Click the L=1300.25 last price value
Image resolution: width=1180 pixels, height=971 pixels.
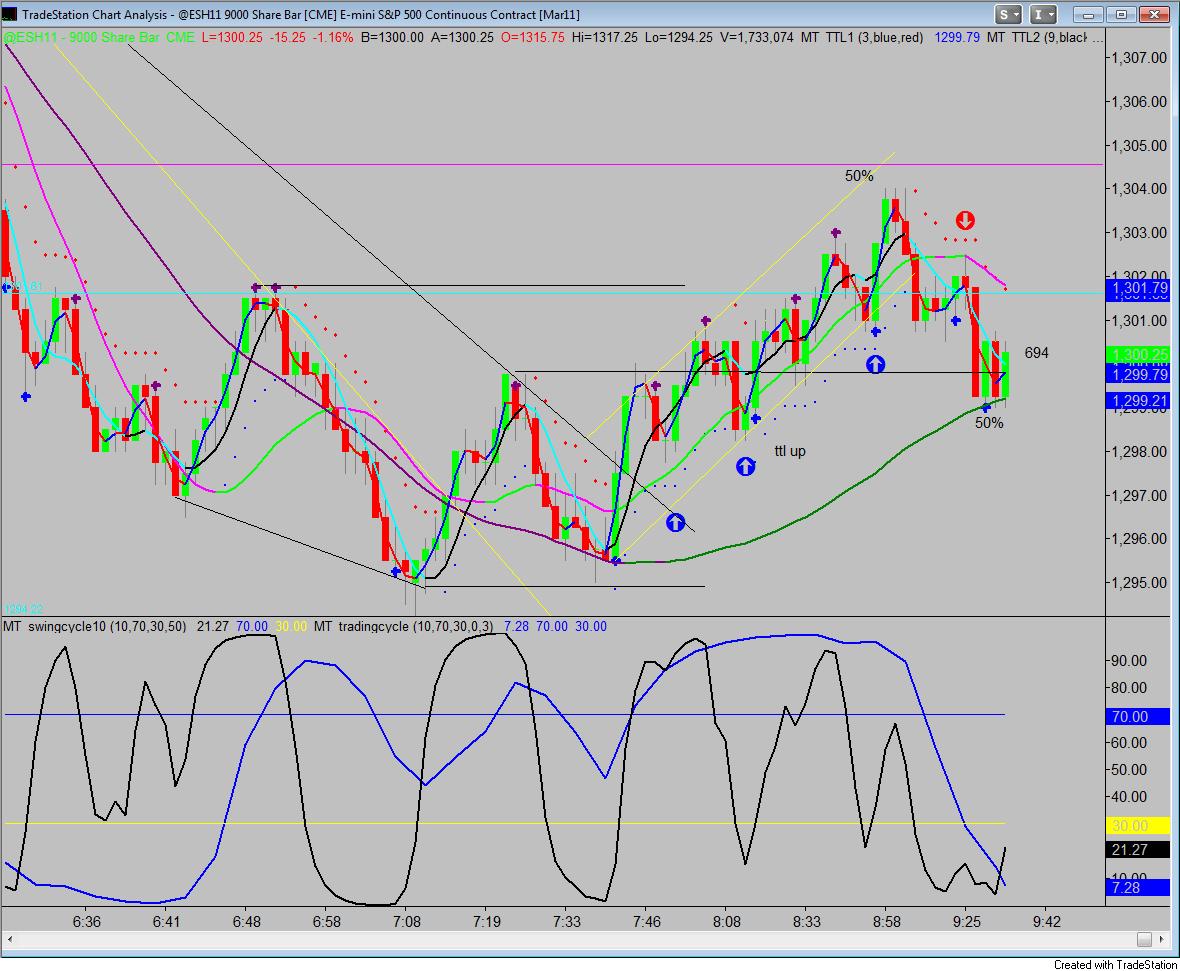232,37
